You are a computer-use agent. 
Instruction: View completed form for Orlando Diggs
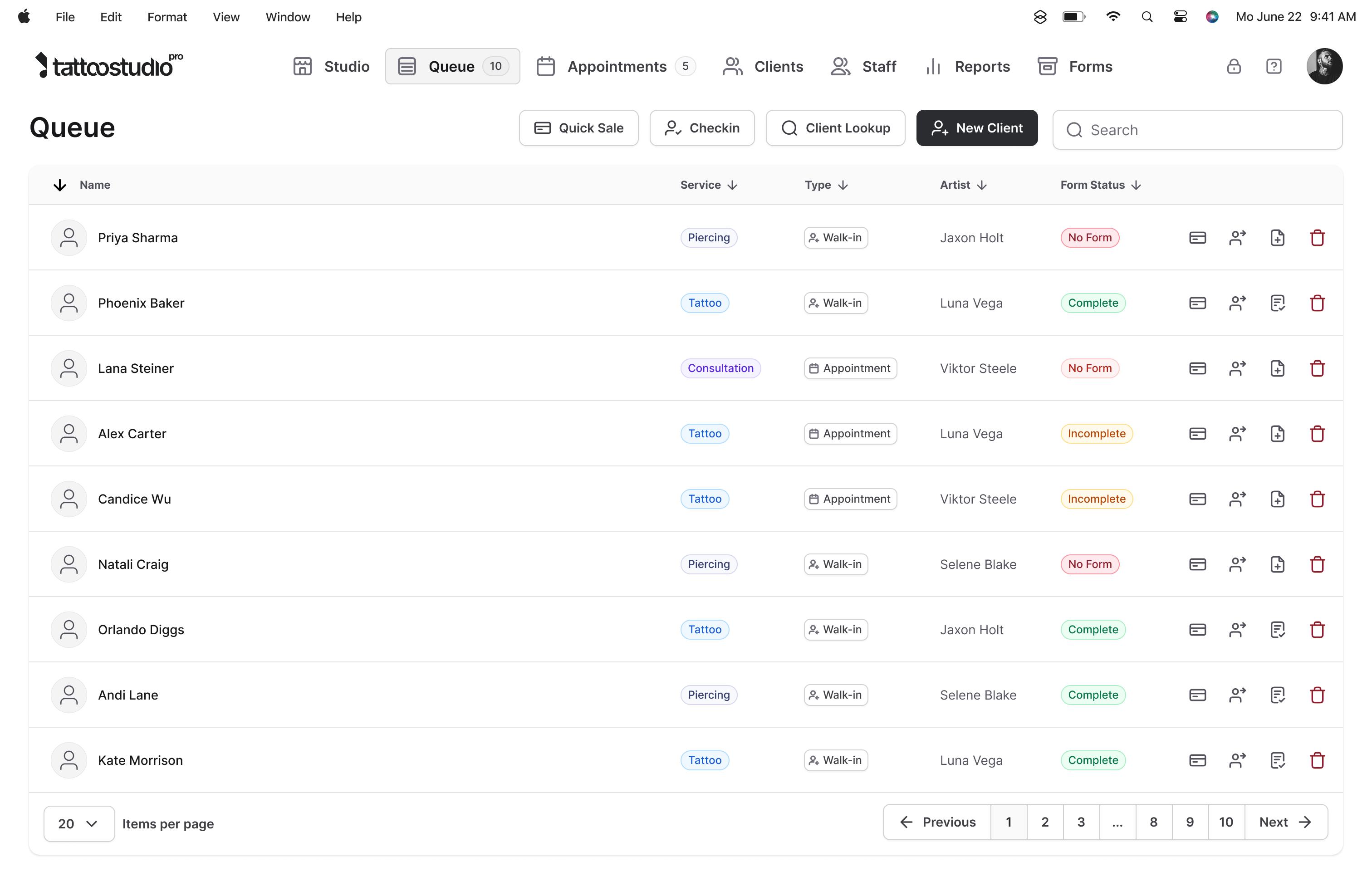1278,629
